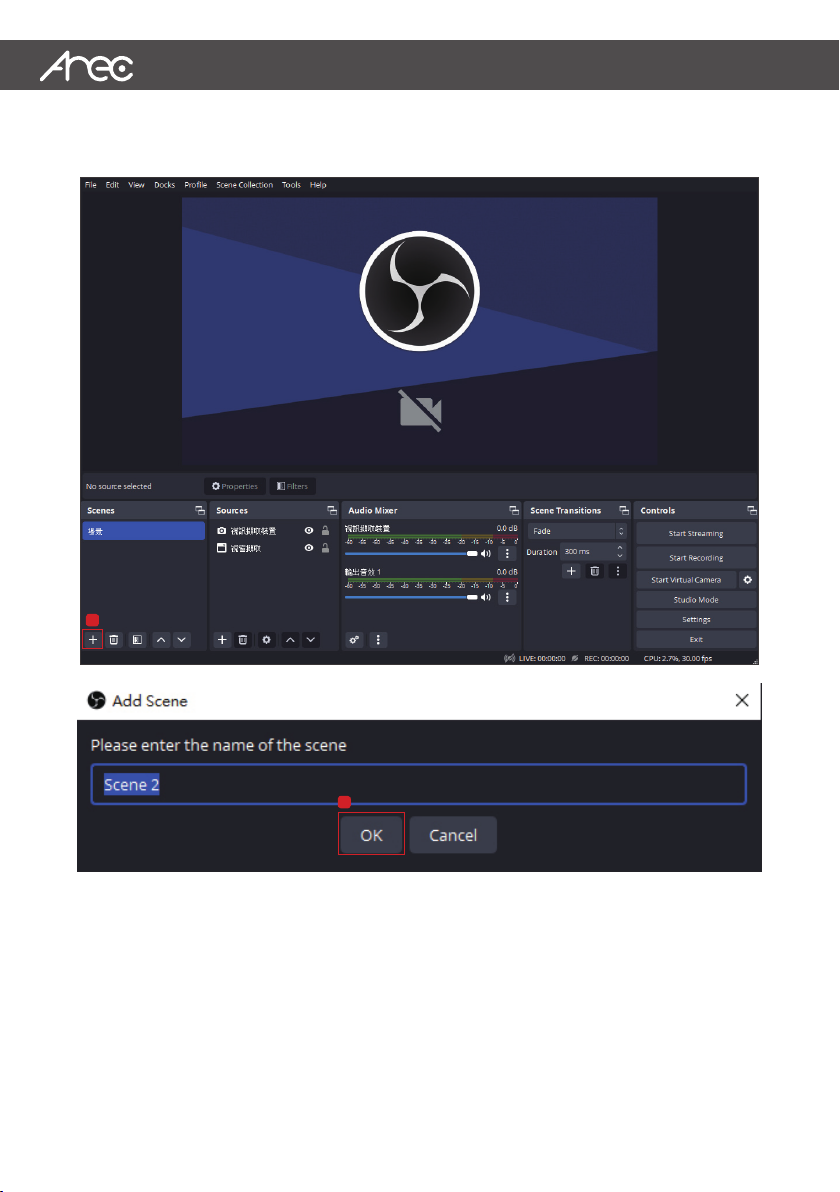Add a new scene transition with plus icon
The height and width of the screenshot is (1192, 840).
pyautogui.click(x=572, y=571)
